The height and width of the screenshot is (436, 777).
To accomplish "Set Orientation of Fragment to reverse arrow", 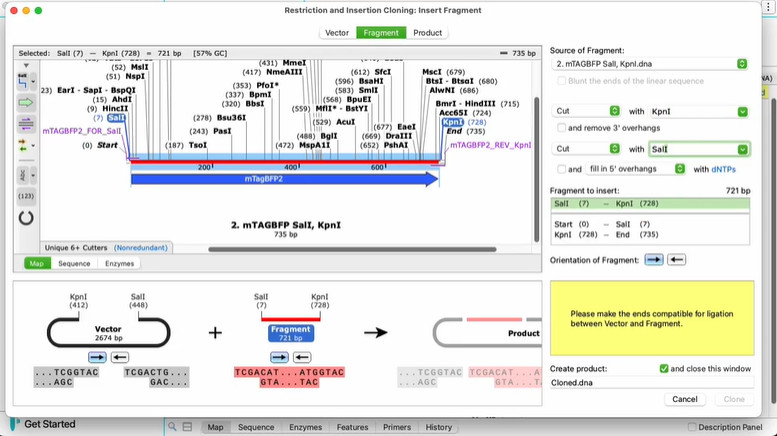I will tap(676, 260).
